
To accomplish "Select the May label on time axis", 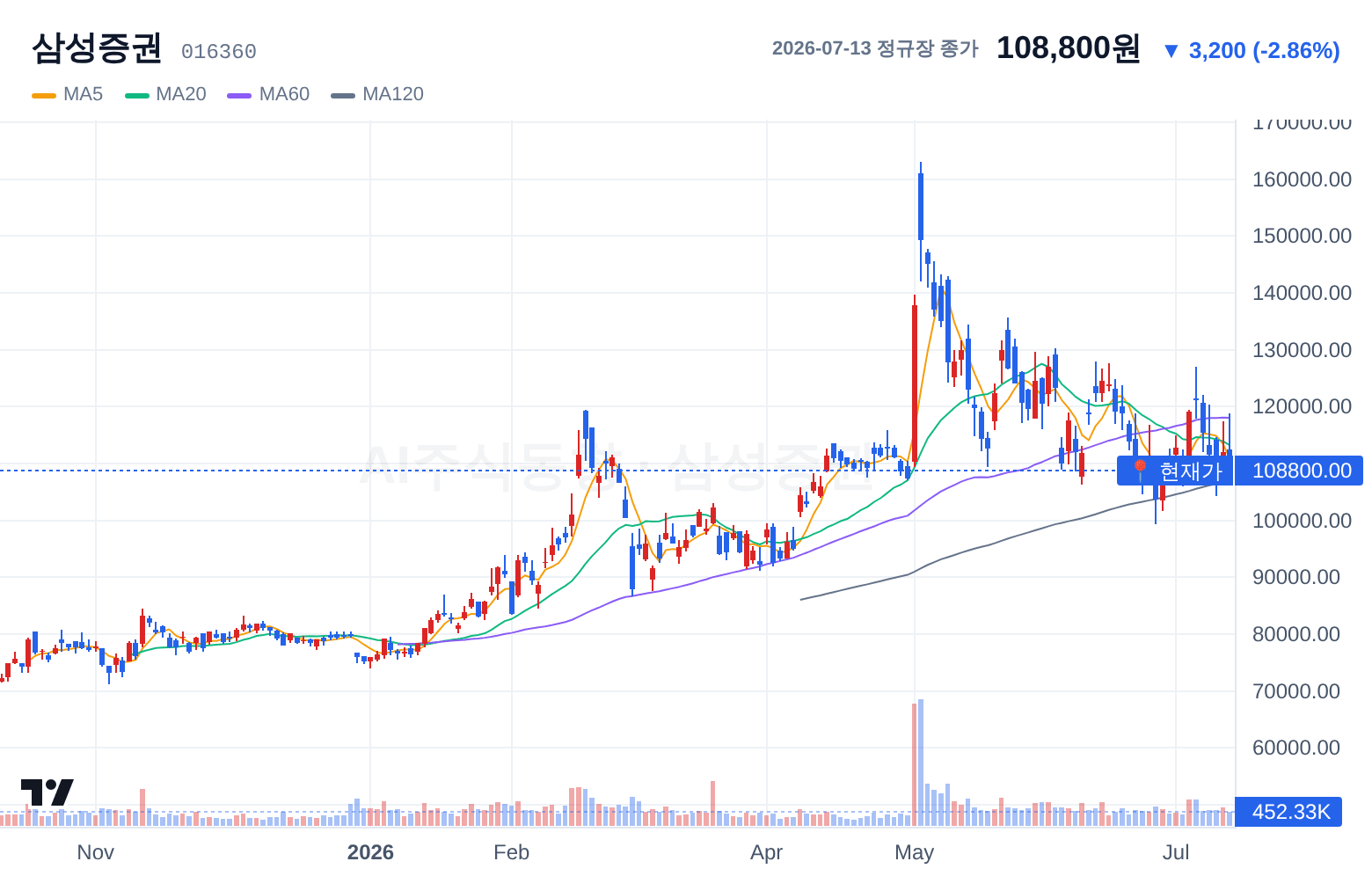I will (914, 852).
